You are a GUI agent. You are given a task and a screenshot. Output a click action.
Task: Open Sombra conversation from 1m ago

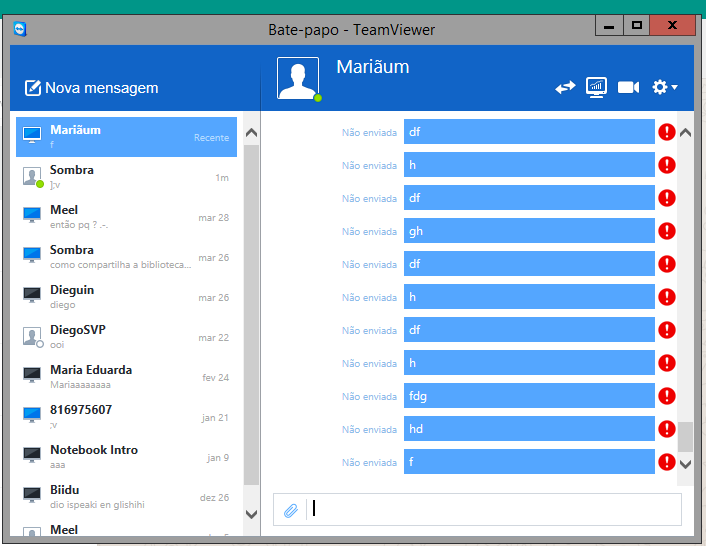(x=127, y=177)
